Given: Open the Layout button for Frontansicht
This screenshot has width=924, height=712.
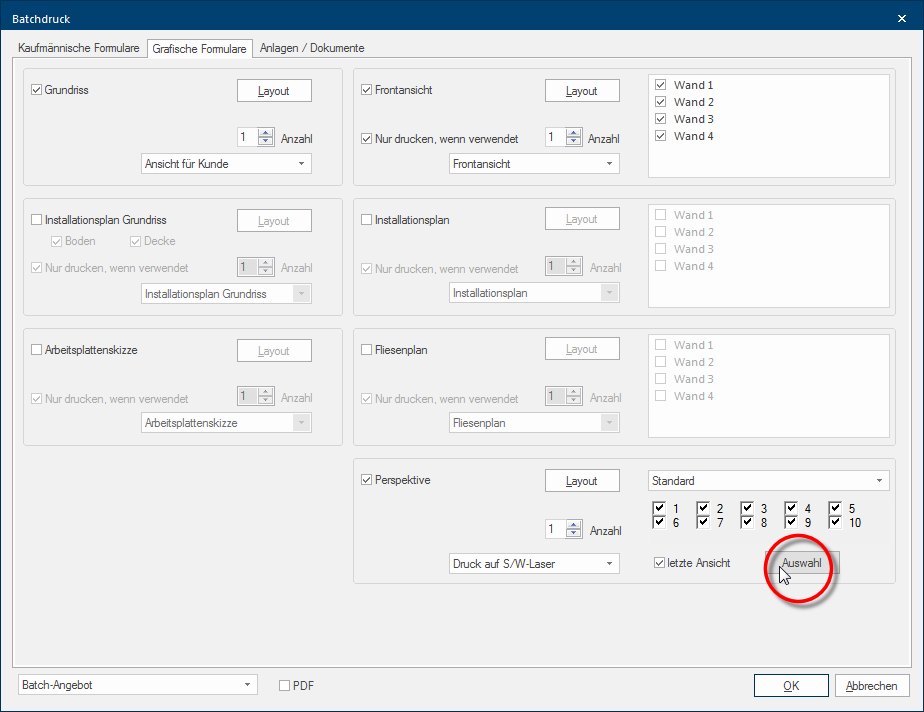Looking at the screenshot, I should 582,91.
